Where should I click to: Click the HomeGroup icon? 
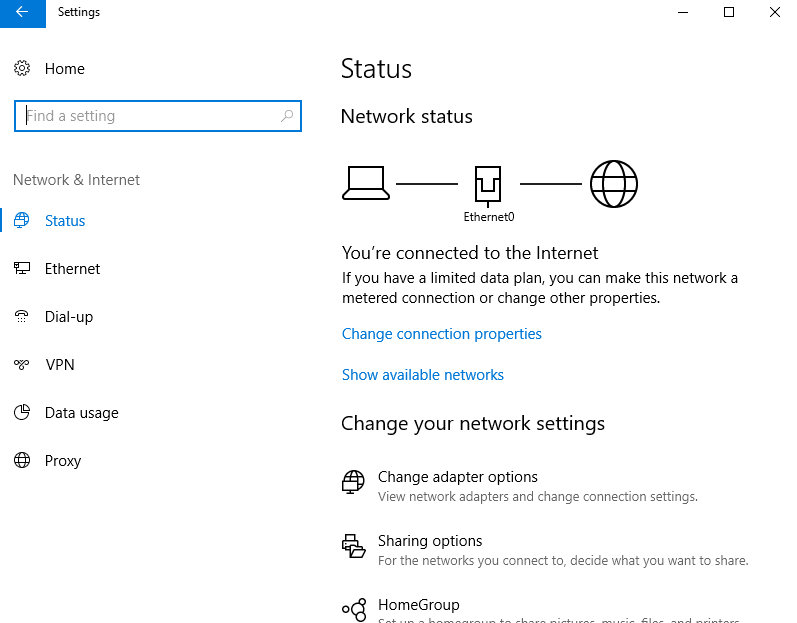click(x=353, y=609)
